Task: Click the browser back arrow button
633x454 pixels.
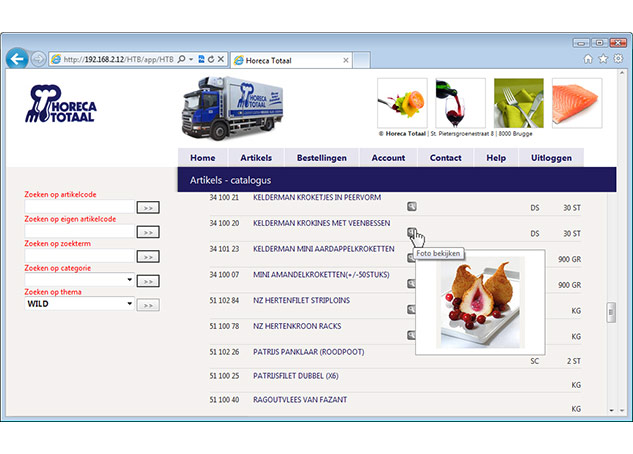Action: click(x=17, y=59)
